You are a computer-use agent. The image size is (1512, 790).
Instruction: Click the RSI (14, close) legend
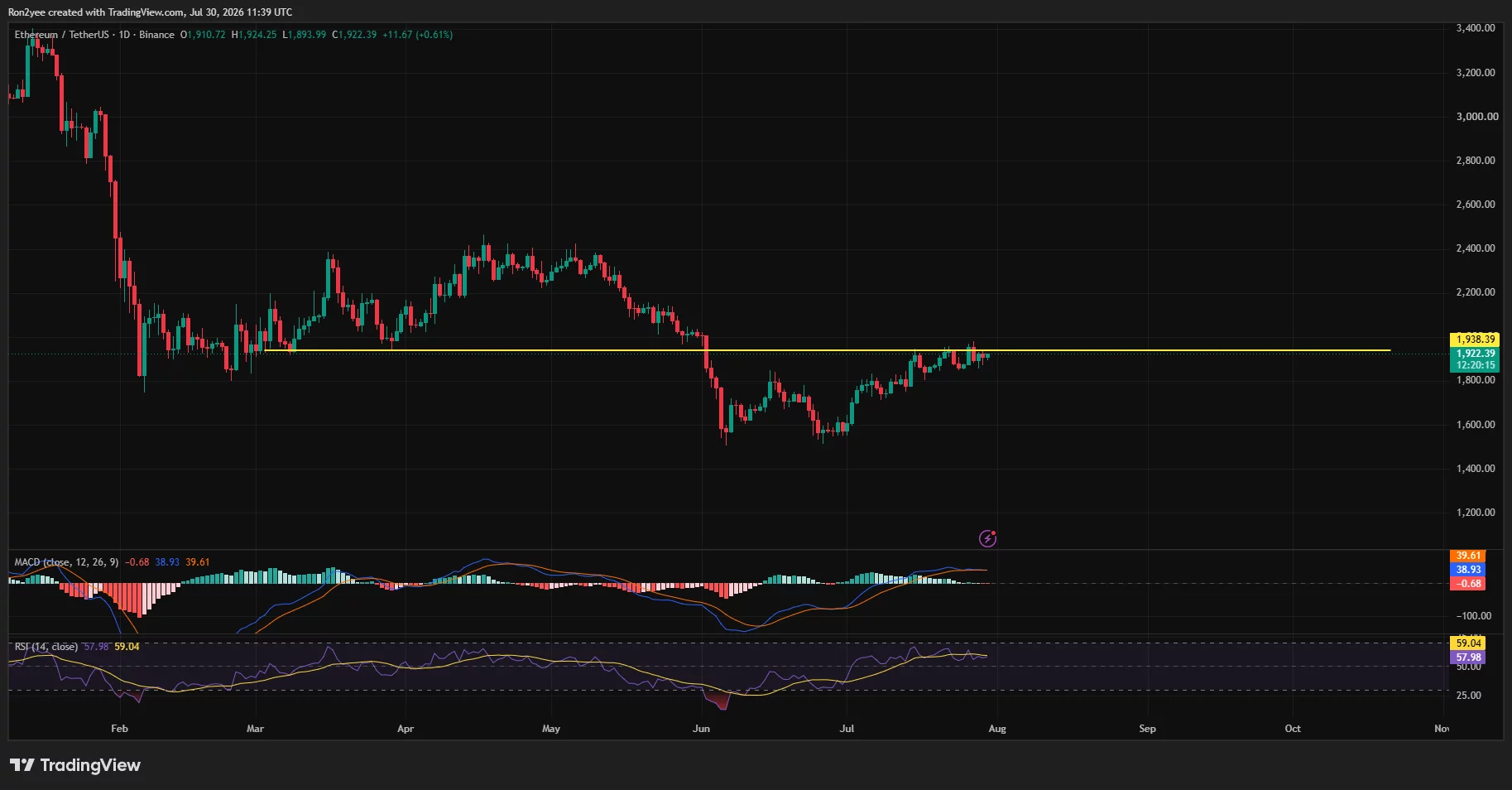(x=46, y=647)
